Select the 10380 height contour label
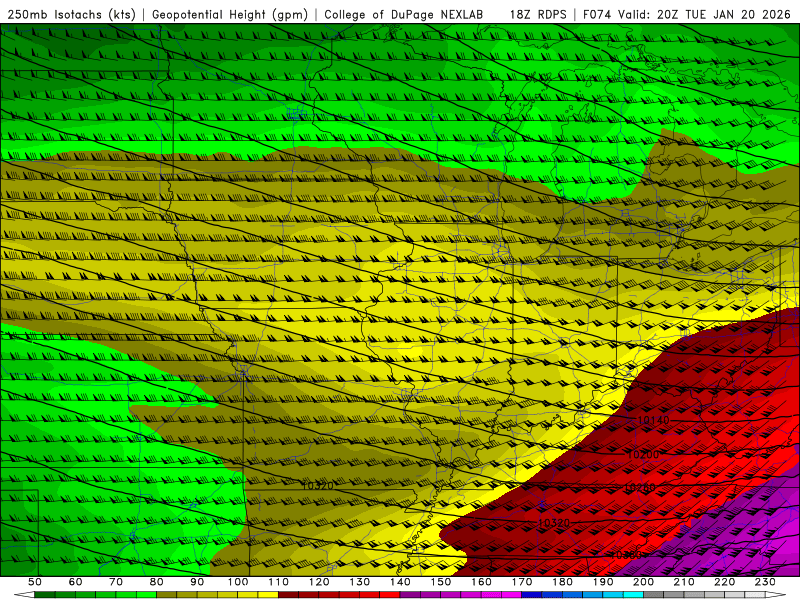The width and height of the screenshot is (800, 600). (x=626, y=555)
